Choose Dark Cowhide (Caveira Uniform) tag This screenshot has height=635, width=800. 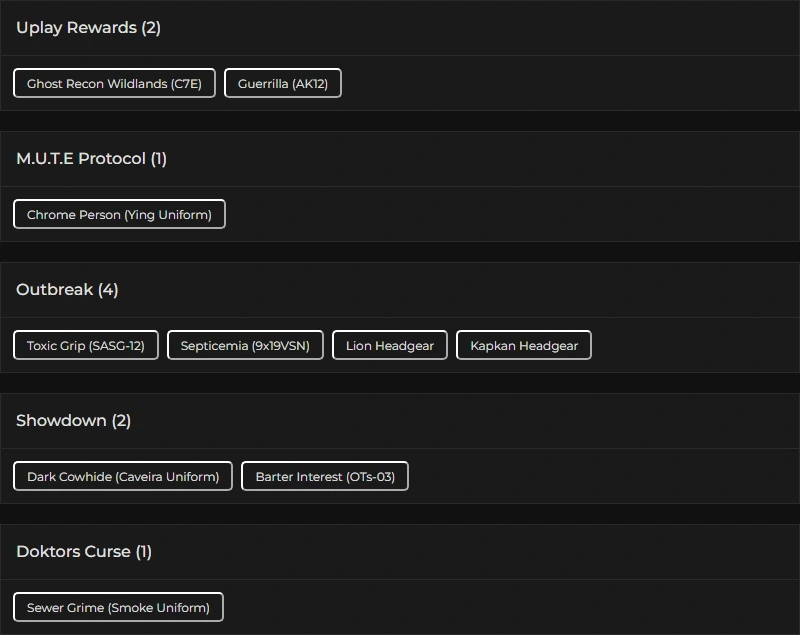[123, 477]
